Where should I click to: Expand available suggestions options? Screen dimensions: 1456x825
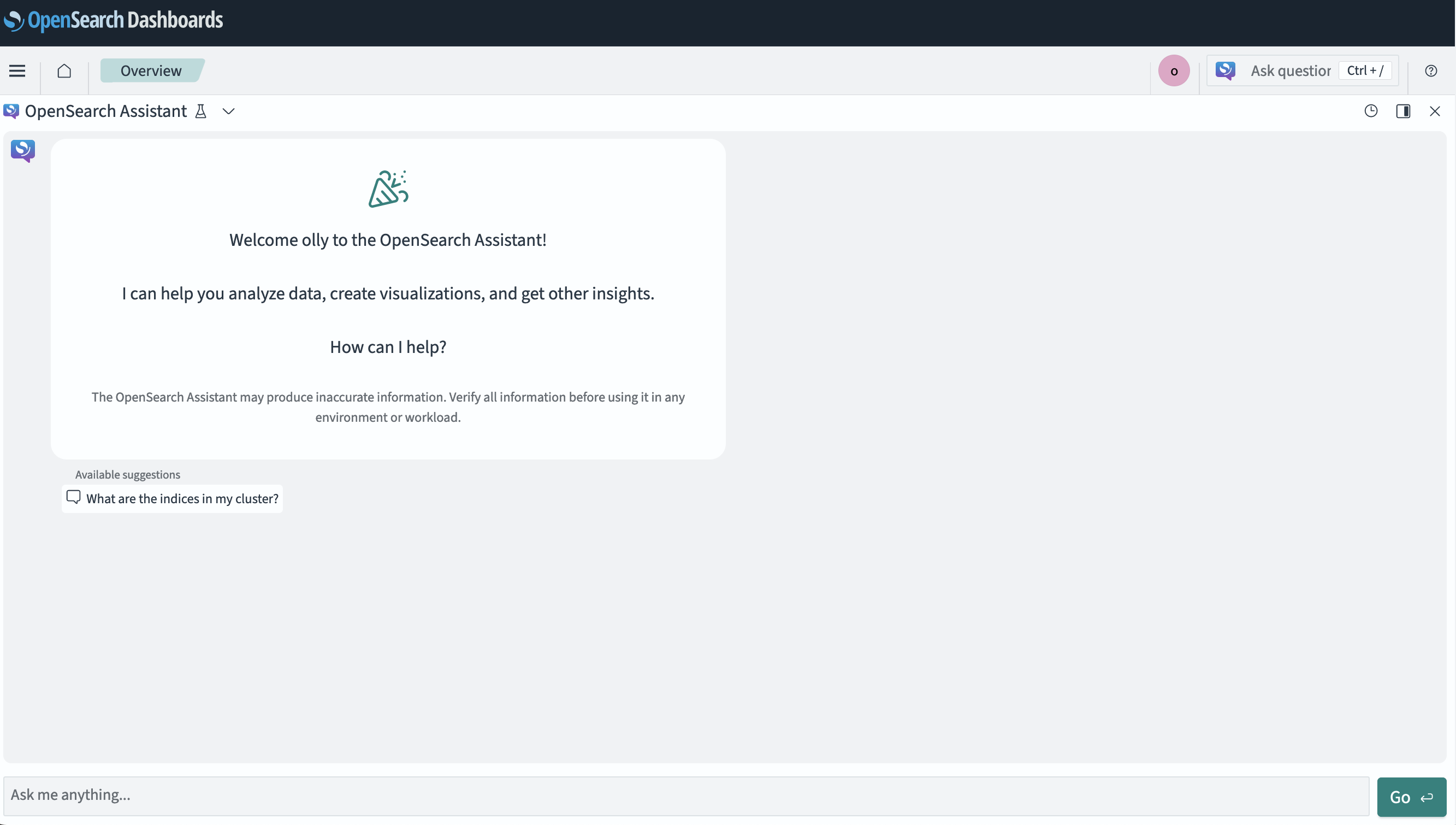pos(127,475)
